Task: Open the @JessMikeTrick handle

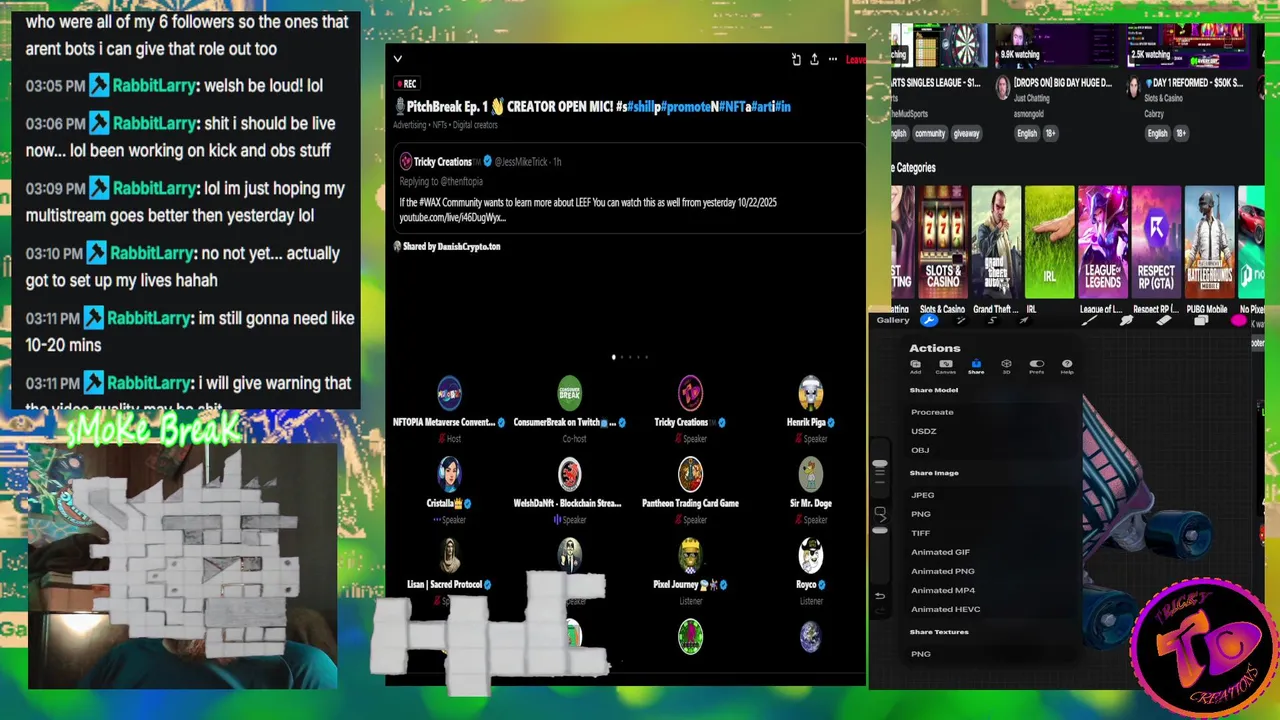Action: point(522,162)
